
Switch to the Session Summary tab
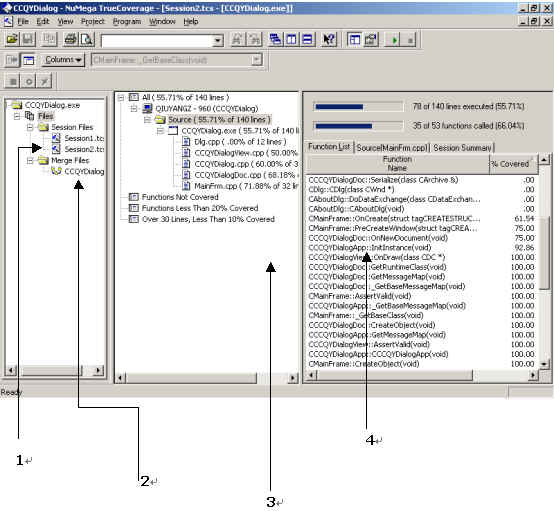462,148
